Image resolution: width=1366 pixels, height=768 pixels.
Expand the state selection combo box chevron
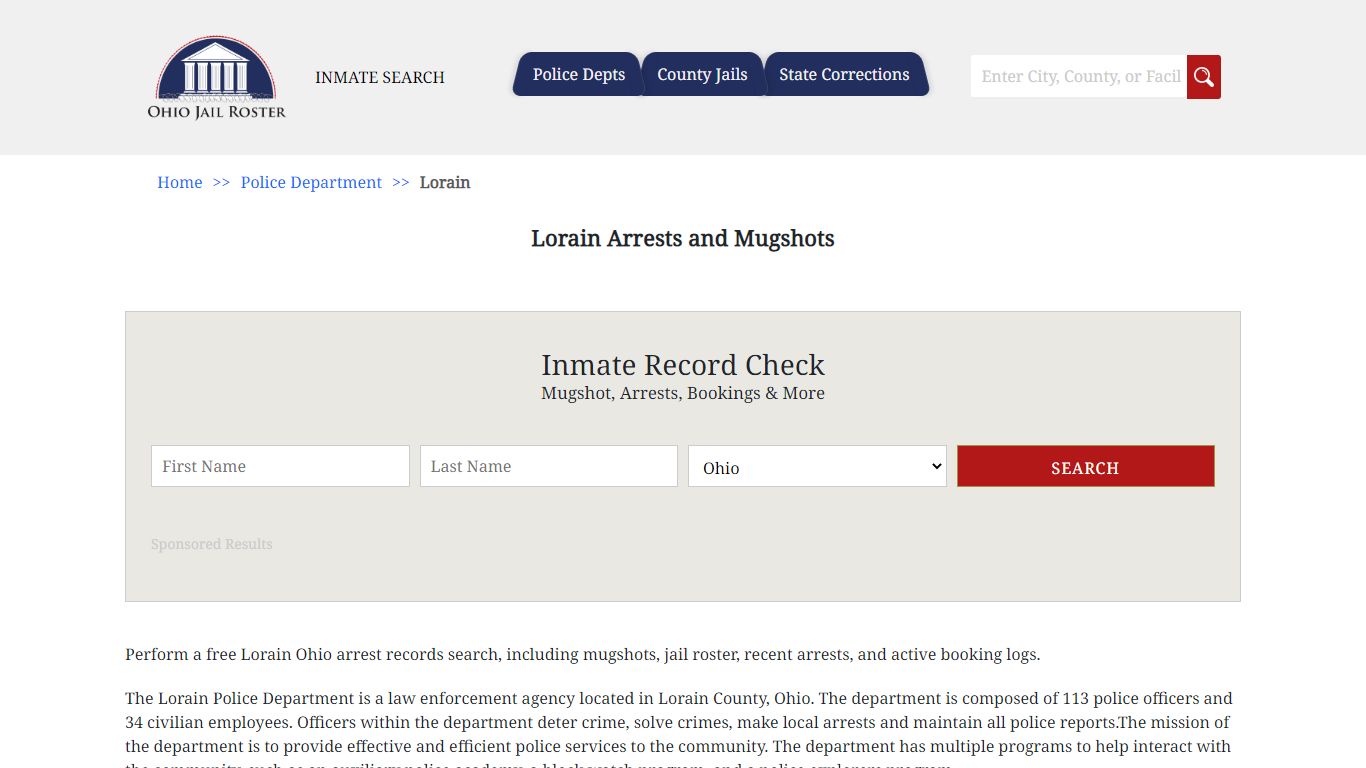point(933,466)
